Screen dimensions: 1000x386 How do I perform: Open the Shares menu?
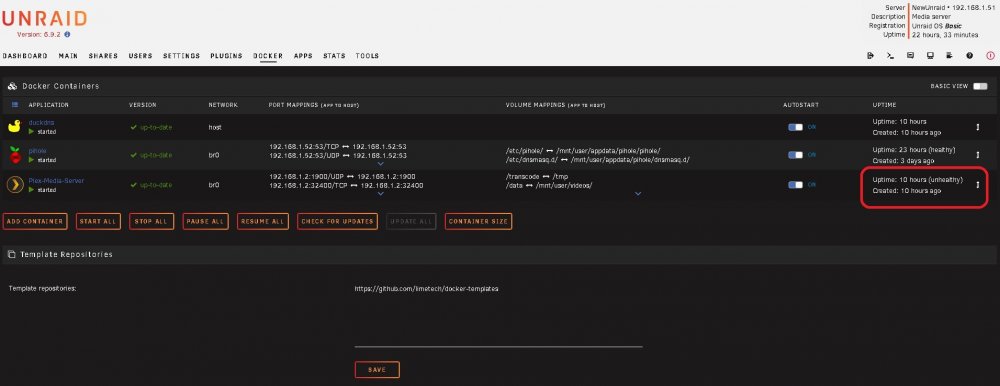103,56
